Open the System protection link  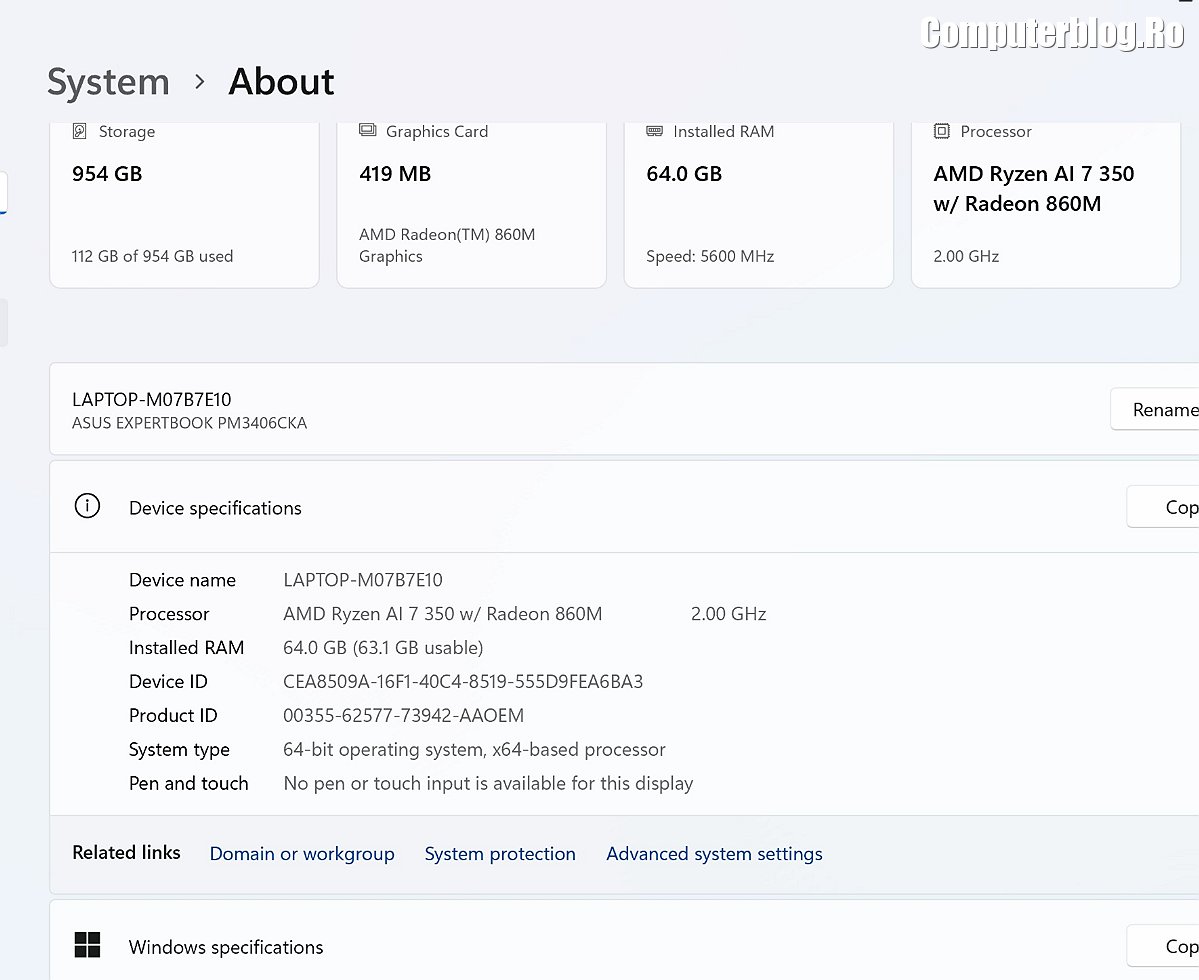[x=500, y=854]
